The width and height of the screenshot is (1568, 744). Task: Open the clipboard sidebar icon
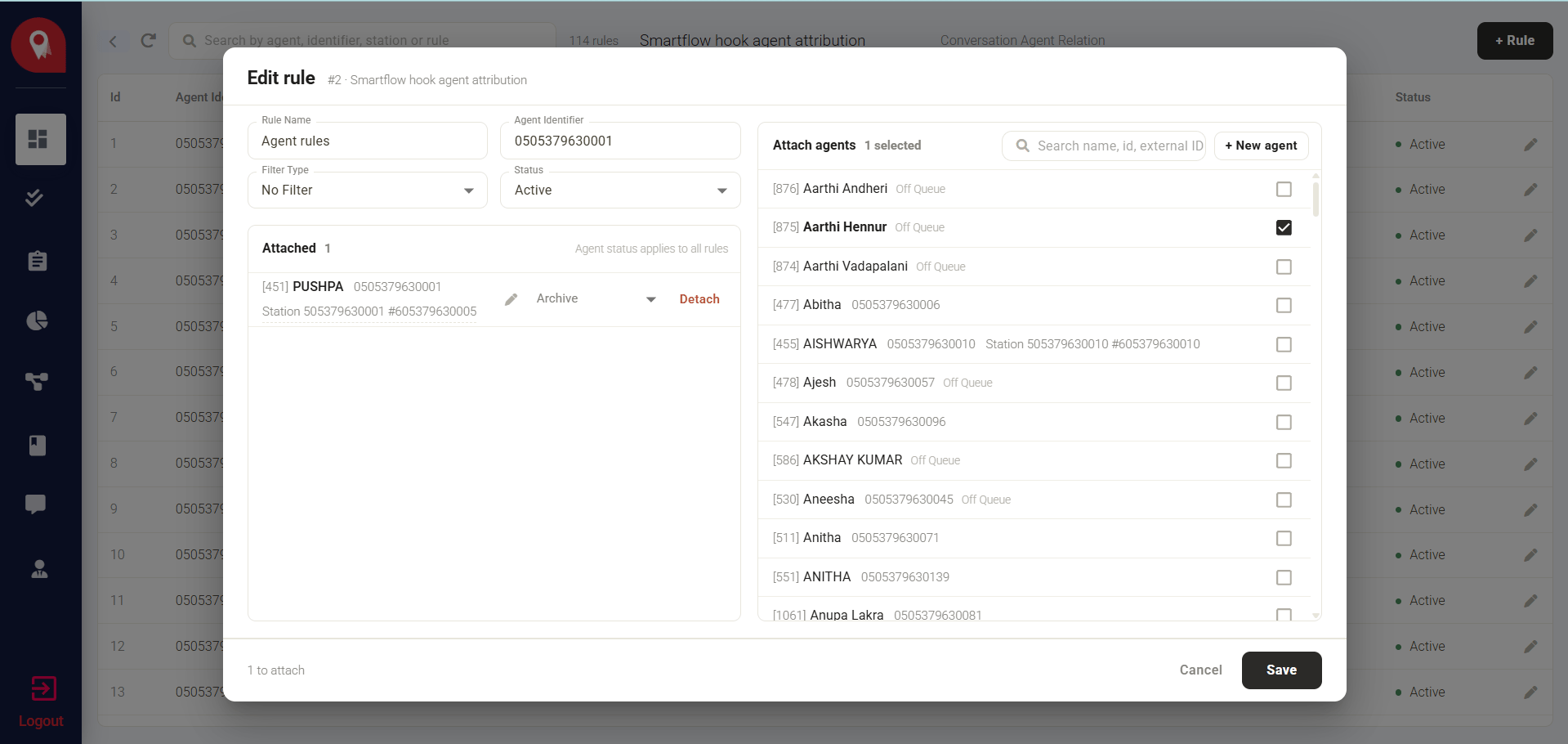38,261
